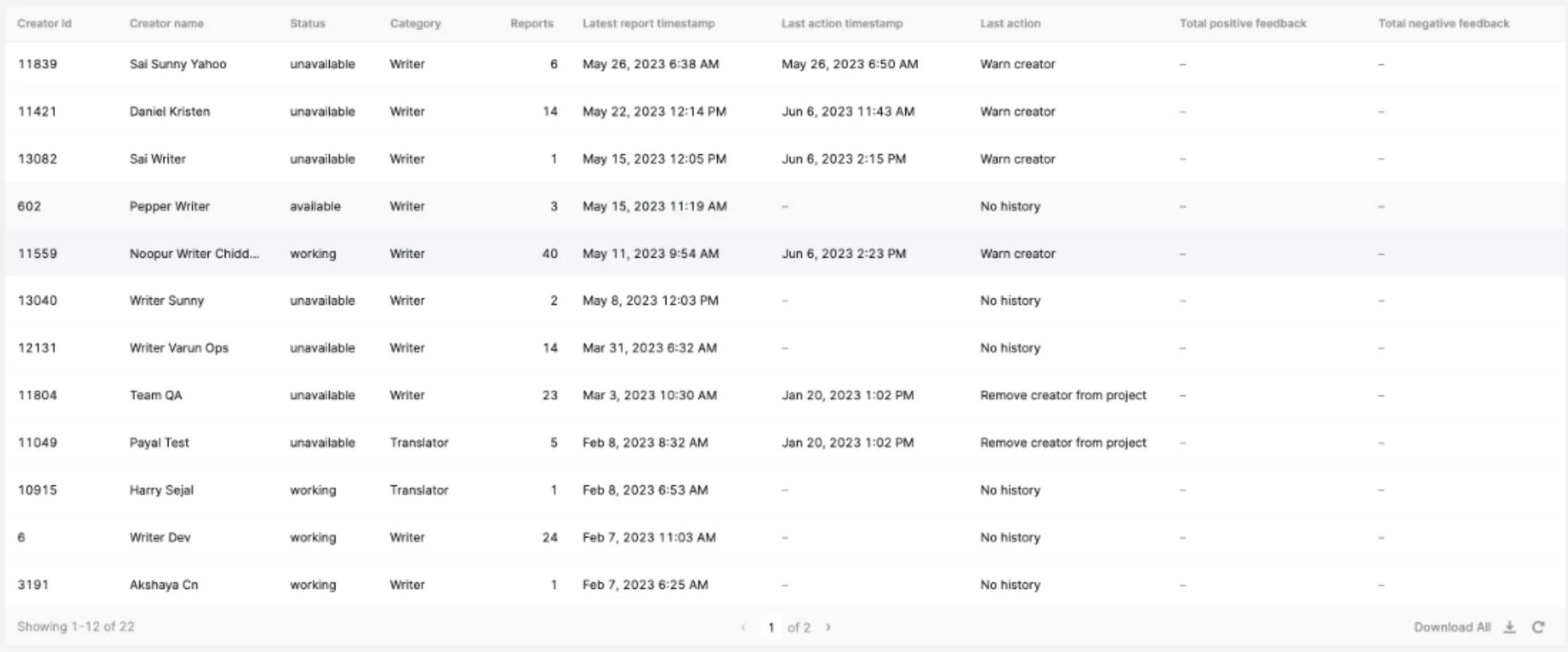Image resolution: width=1568 pixels, height=652 pixels.
Task: Sort by Reports column header
Action: [531, 23]
